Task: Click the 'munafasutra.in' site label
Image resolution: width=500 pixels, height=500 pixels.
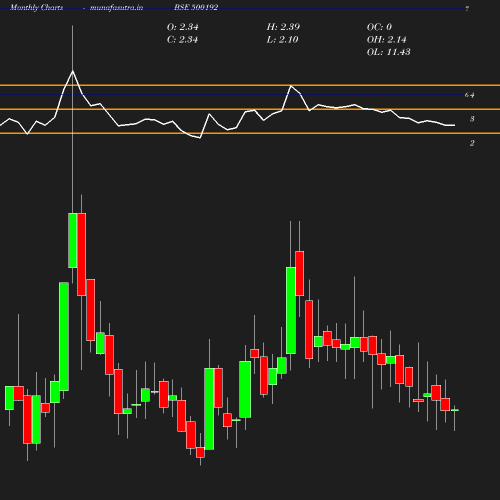Action: point(116,8)
